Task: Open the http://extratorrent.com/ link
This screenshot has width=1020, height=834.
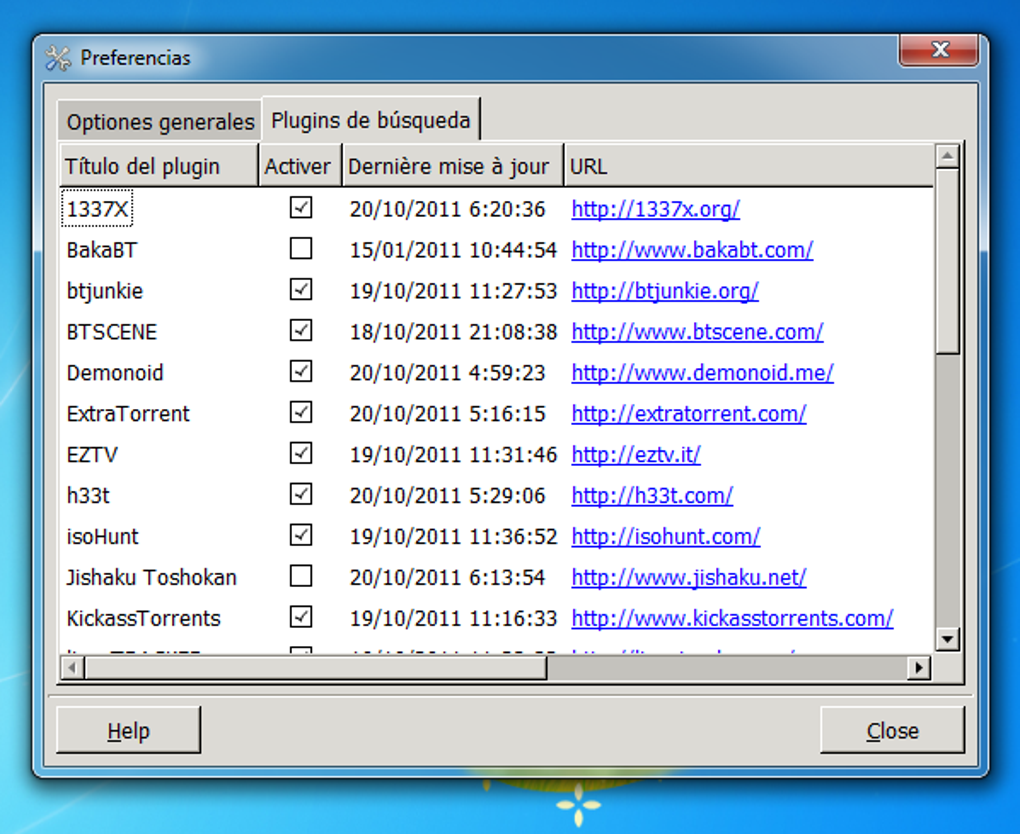Action: (x=689, y=414)
